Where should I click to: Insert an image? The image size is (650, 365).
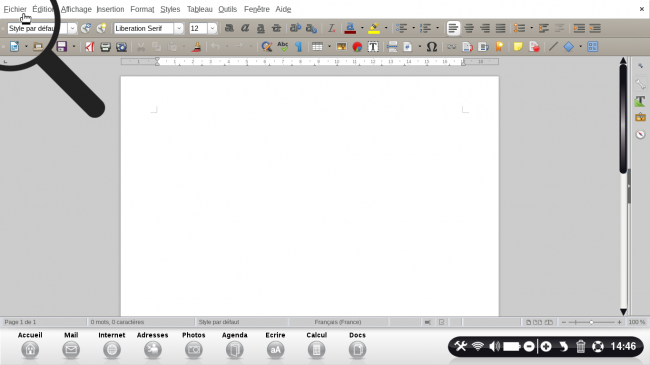point(341,46)
